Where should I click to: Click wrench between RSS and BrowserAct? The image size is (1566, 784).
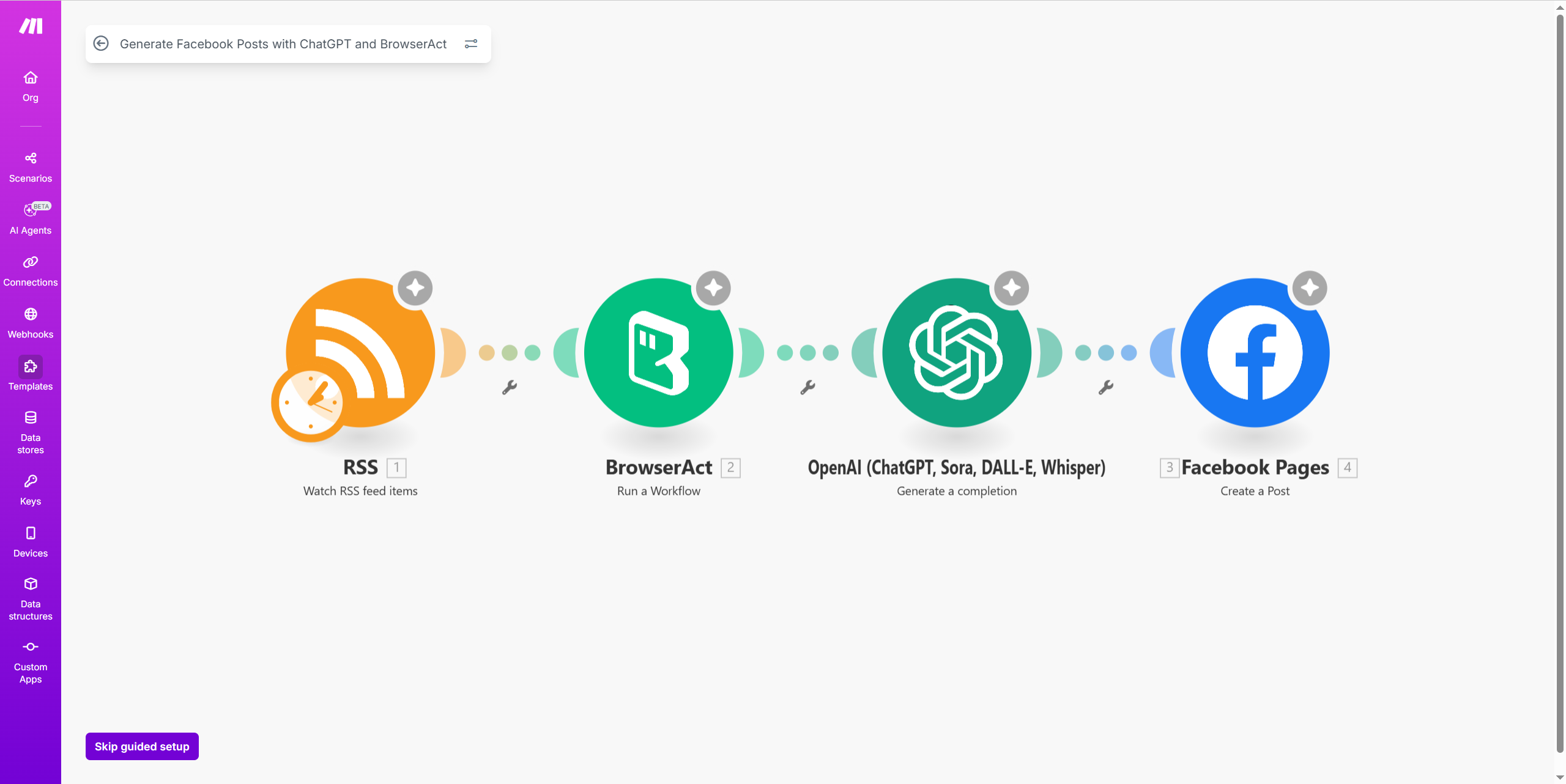click(510, 387)
